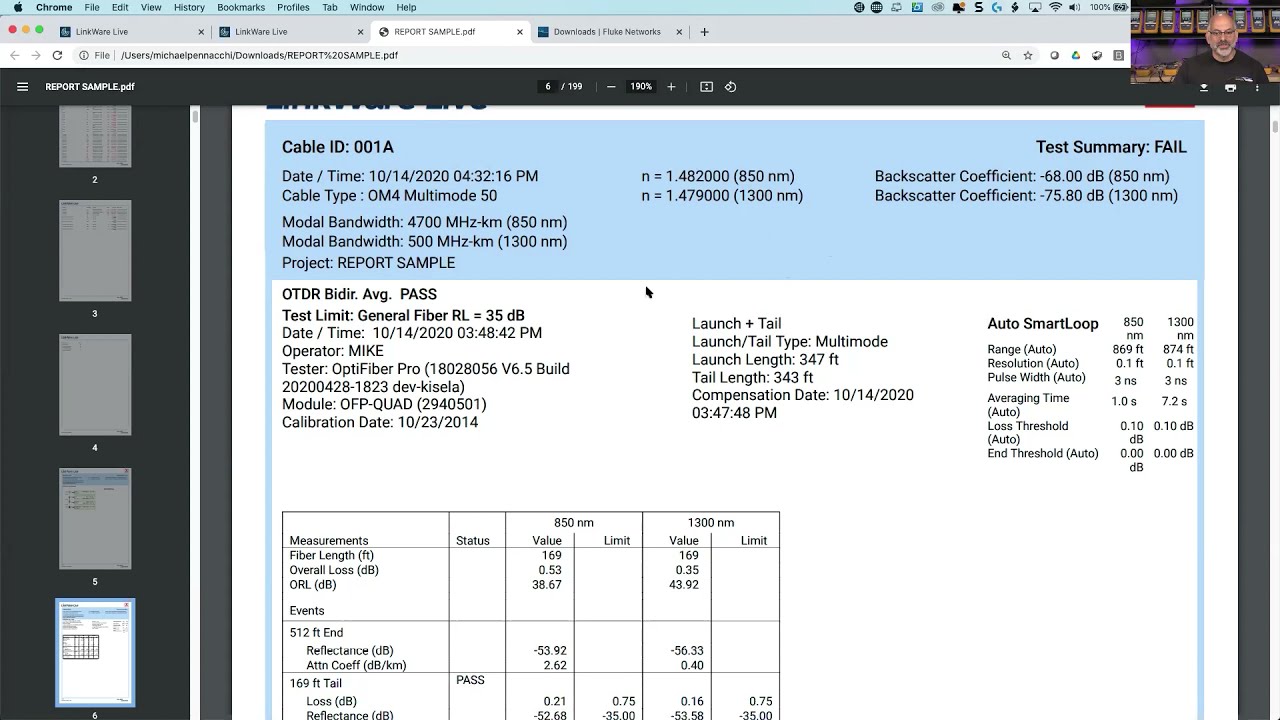
Task: Bookmark this page with the star icon
Action: (1027, 55)
